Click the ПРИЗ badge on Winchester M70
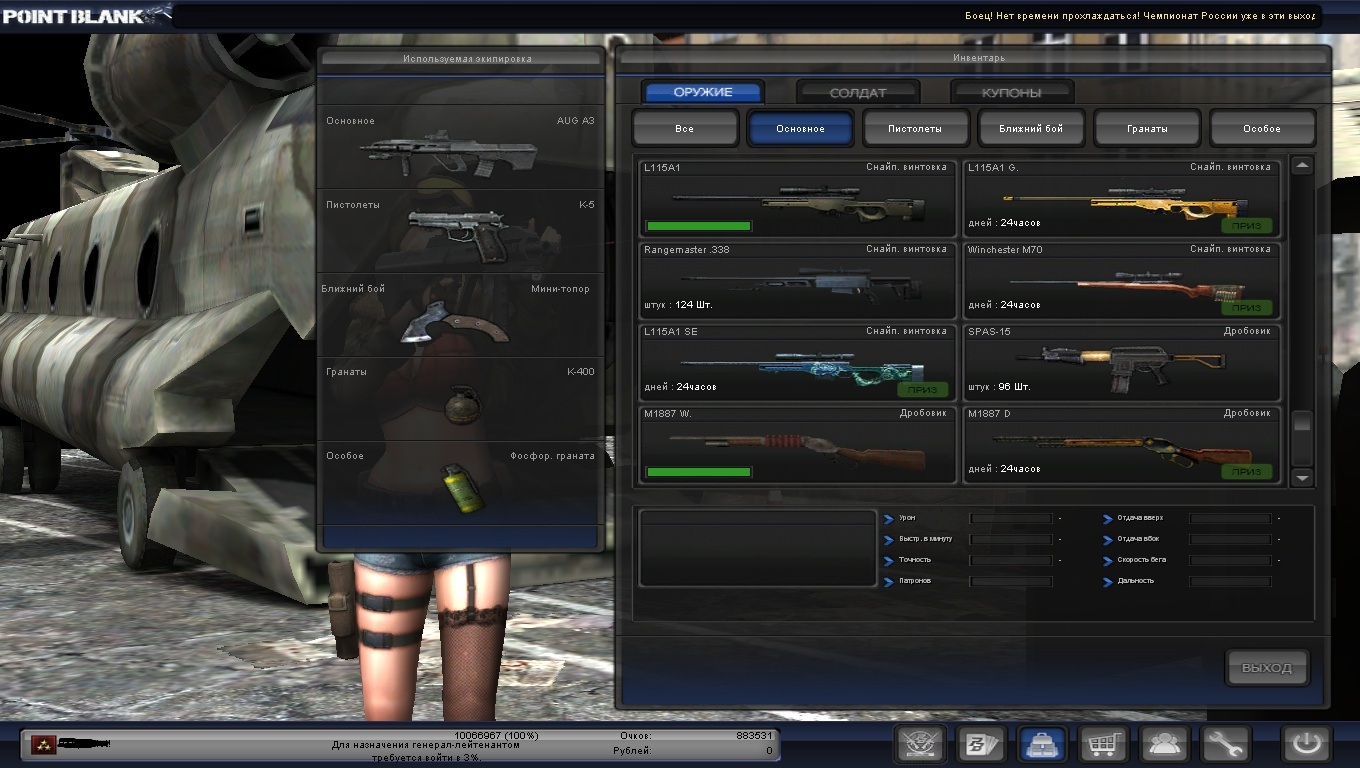Screen dimensions: 1360x768 coord(1247,307)
